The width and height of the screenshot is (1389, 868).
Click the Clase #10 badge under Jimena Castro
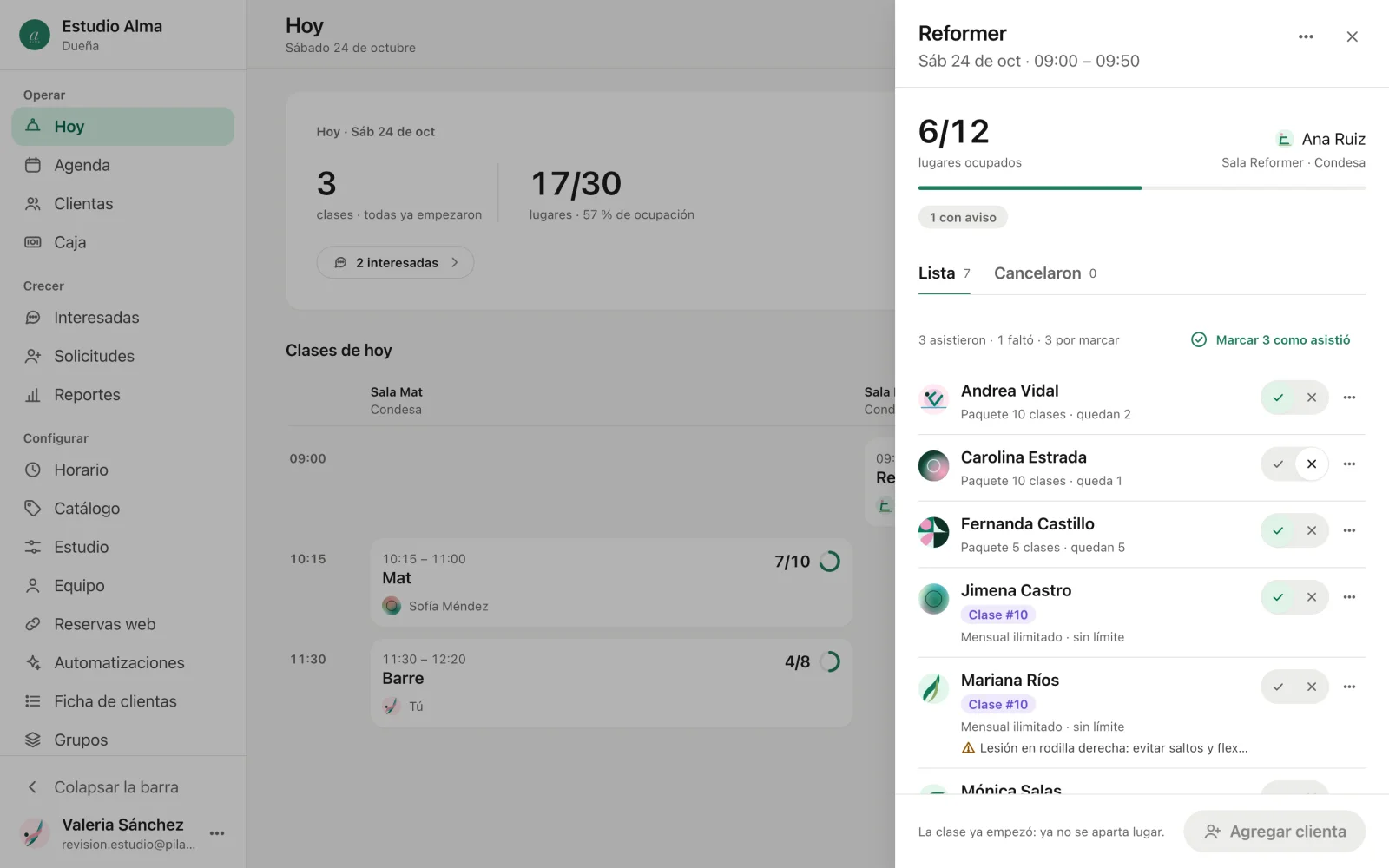[998, 615]
